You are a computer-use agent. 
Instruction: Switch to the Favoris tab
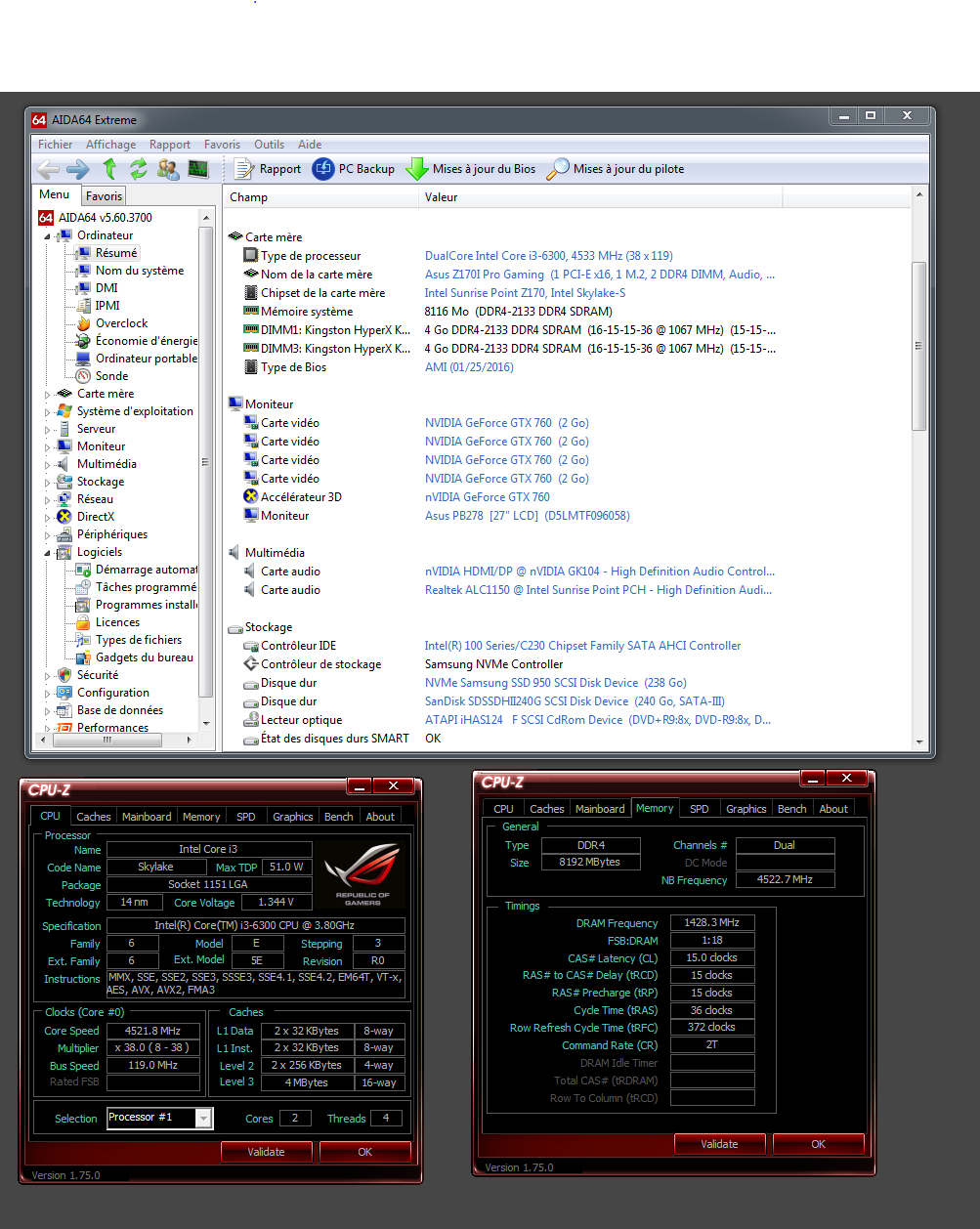104,196
